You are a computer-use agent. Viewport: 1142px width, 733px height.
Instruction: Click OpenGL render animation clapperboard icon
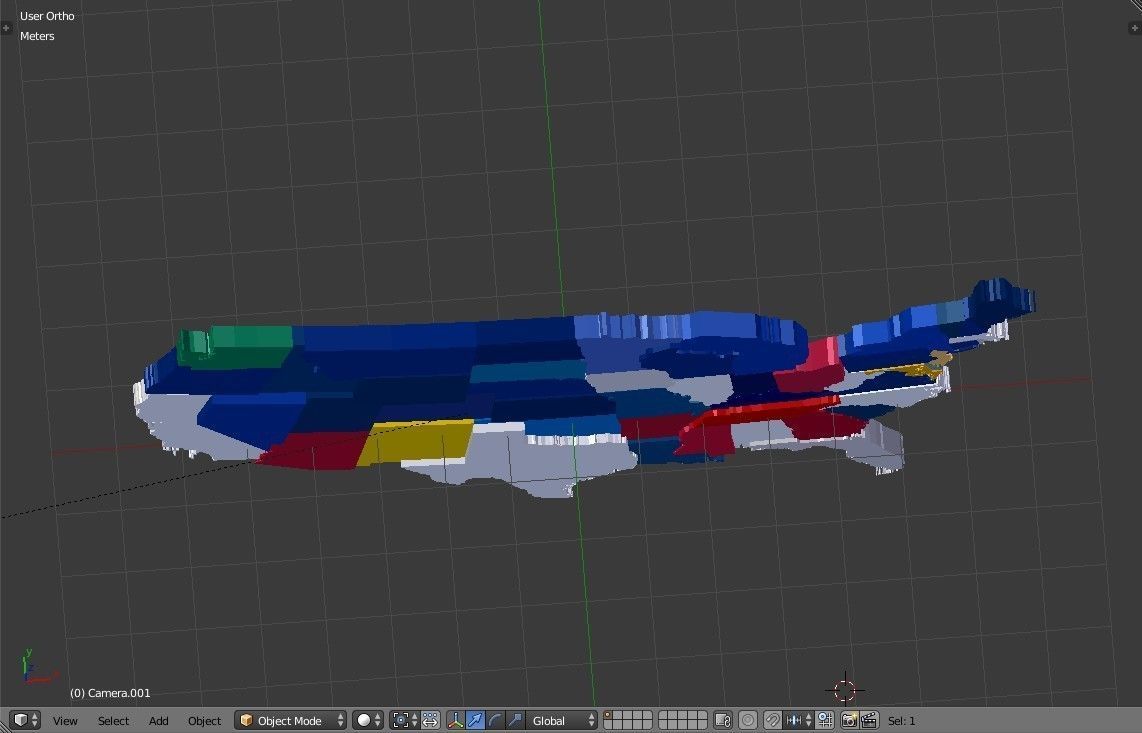click(869, 720)
